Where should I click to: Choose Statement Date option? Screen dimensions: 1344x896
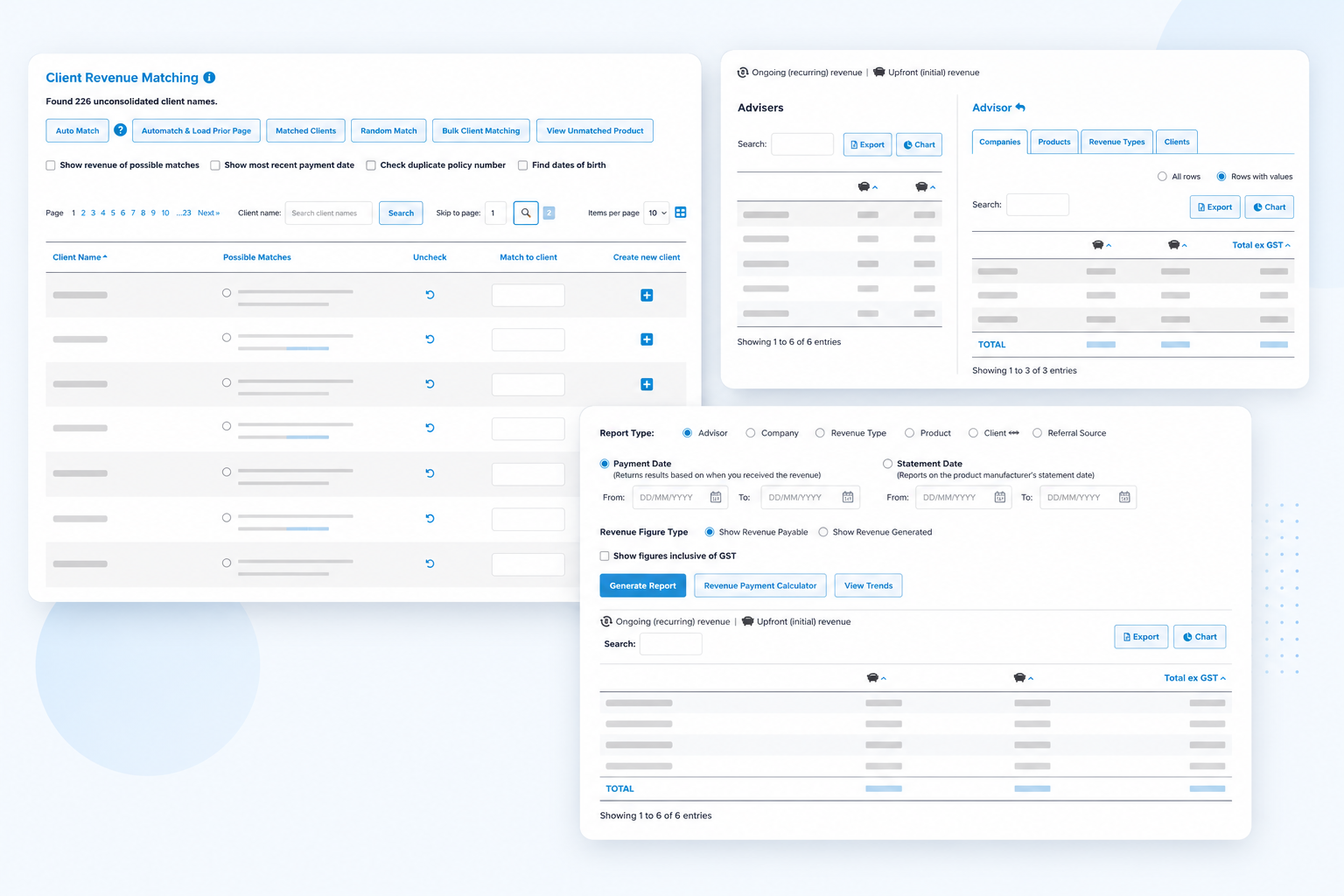tap(887, 464)
